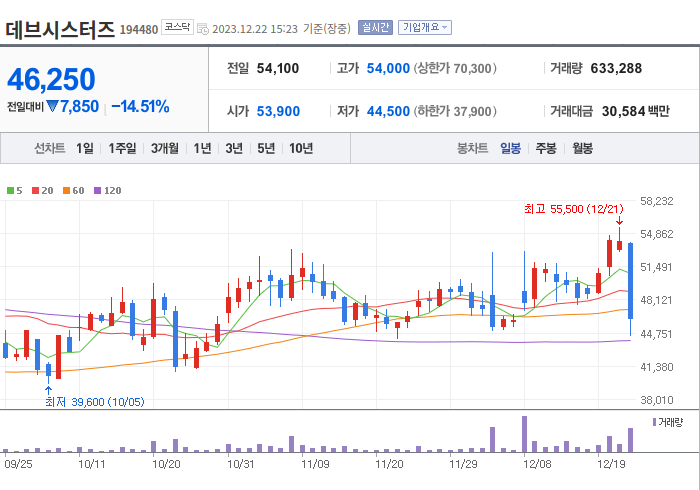Viewport: 700px width, 490px height.
Task: Click the 58,232 price axis label
Action: [657, 201]
